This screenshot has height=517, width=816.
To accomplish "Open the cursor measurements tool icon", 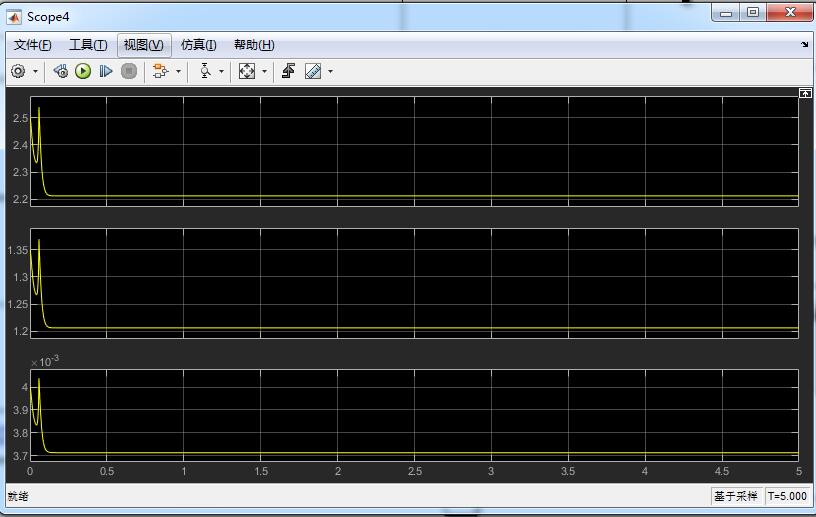I will pyautogui.click(x=288, y=71).
